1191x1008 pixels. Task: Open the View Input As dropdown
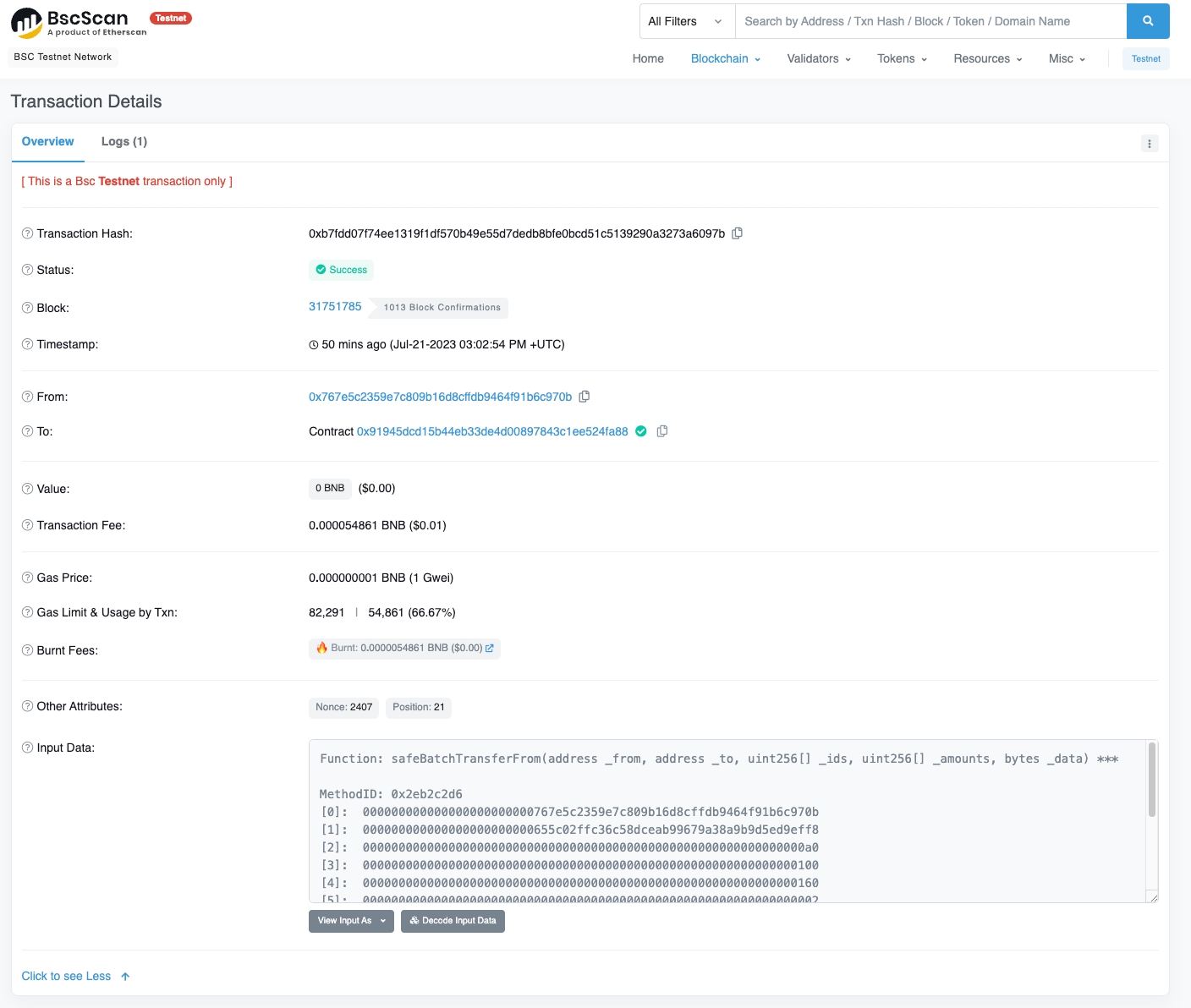pos(351,921)
